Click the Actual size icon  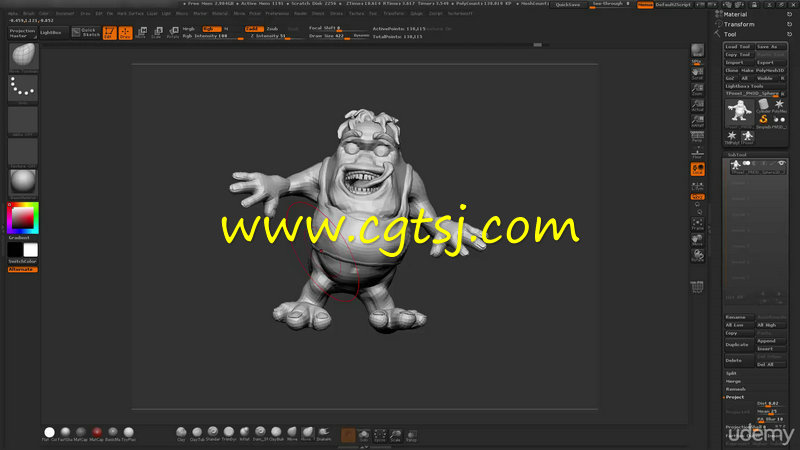[x=697, y=106]
